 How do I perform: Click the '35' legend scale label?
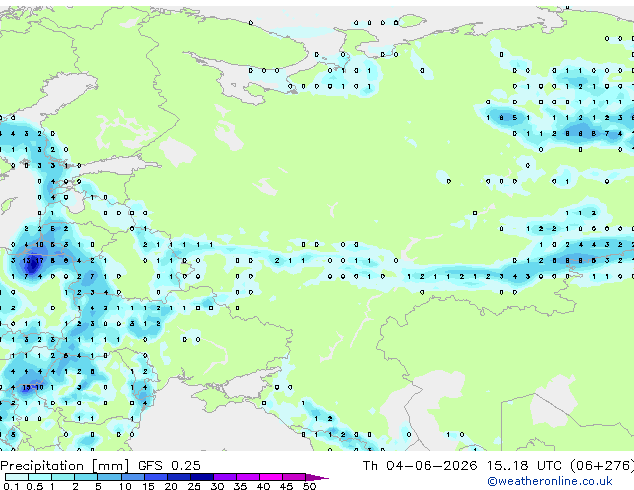(x=241, y=486)
